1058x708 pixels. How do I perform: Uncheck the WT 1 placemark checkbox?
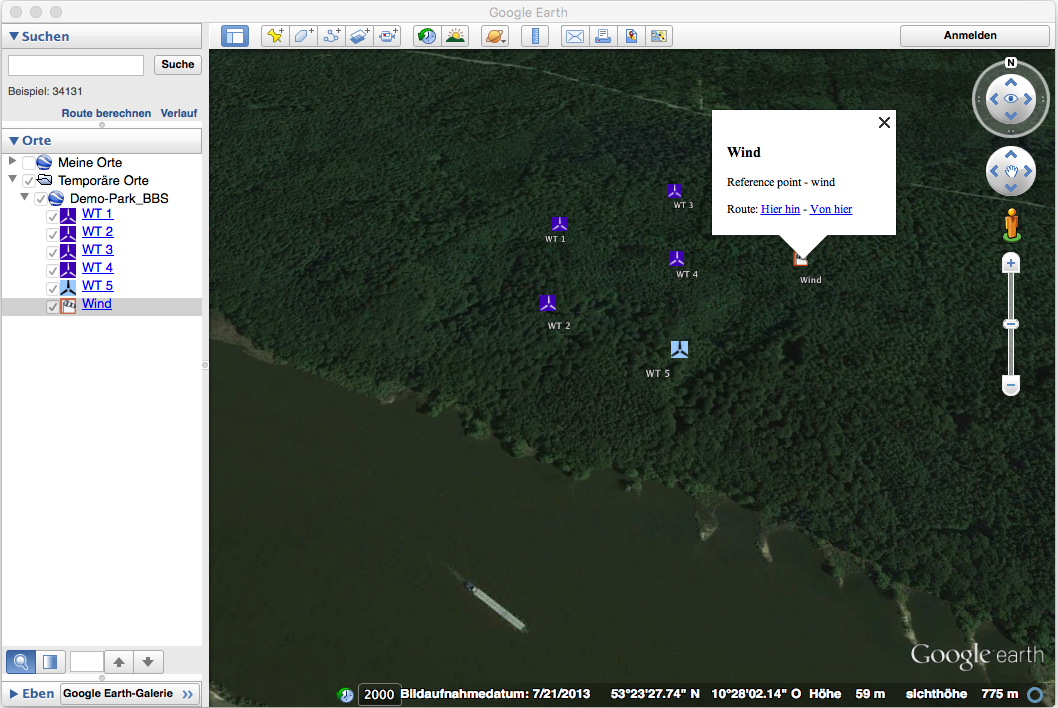coord(53,215)
